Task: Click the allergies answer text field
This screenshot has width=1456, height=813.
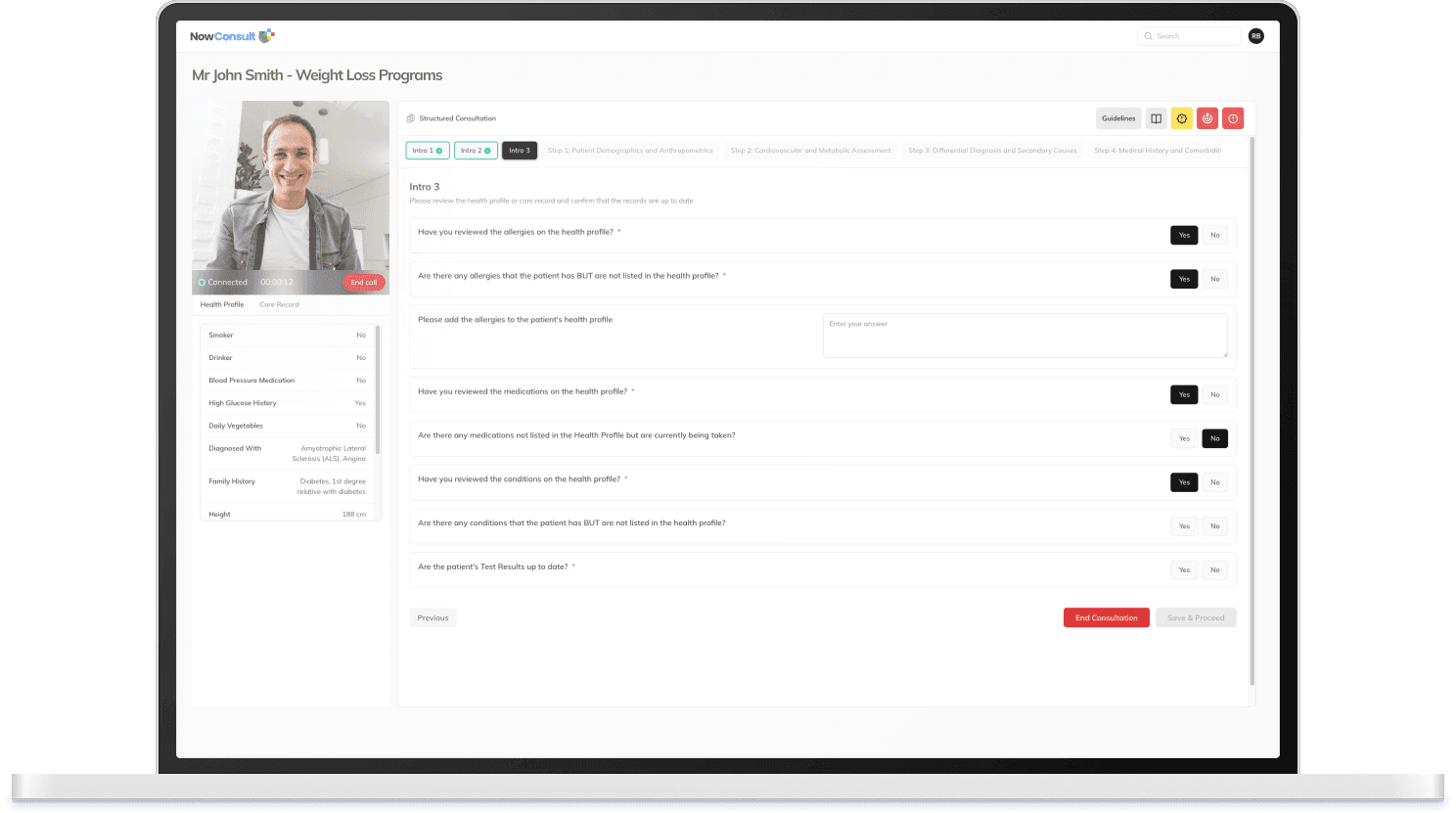Action: pyautogui.click(x=1024, y=336)
